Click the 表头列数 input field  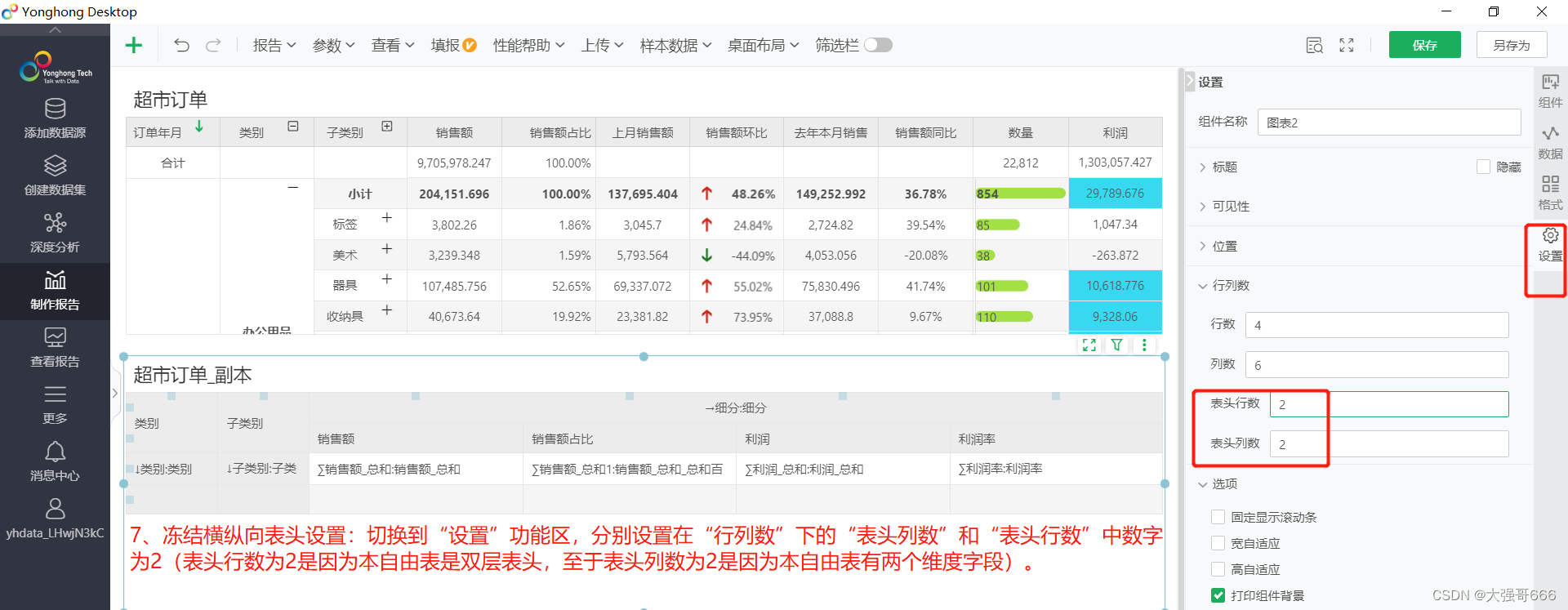[x=1388, y=444]
